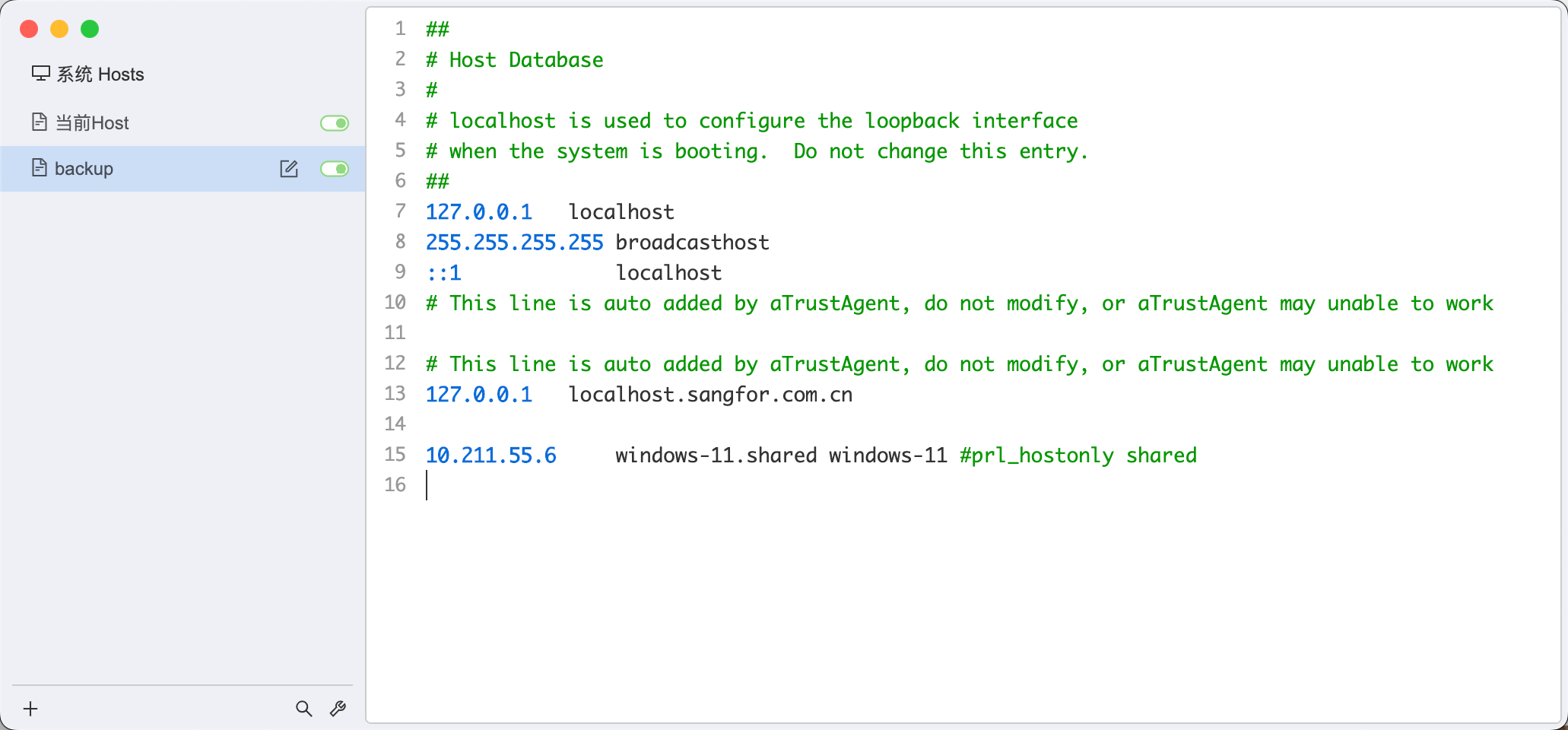Click the 255.255.255.255 broadcast address
This screenshot has width=1568, height=730.
(515, 243)
